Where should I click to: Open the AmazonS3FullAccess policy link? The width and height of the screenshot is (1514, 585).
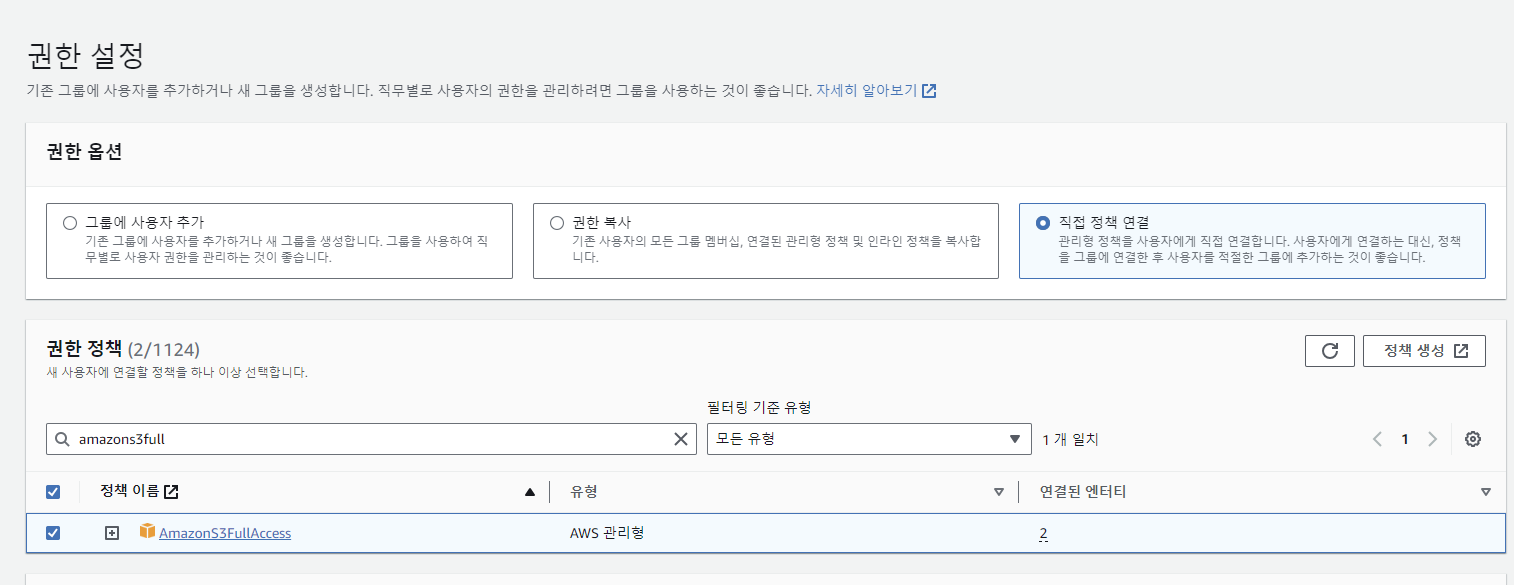(225, 533)
